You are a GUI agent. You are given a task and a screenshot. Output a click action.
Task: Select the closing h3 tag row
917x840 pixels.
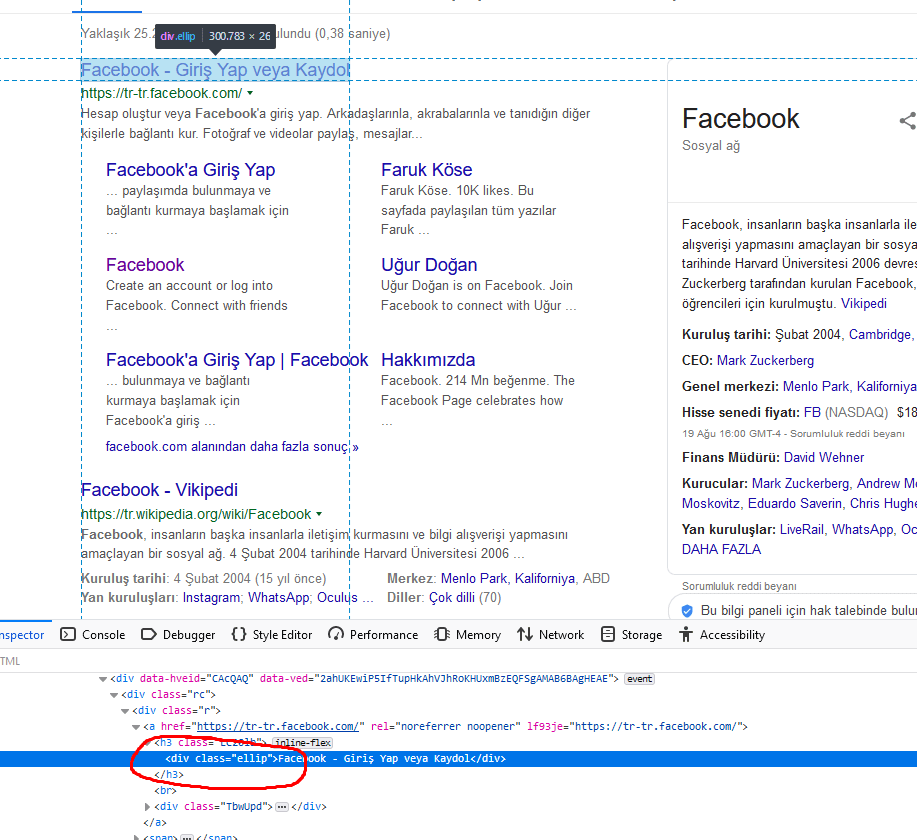click(x=169, y=774)
